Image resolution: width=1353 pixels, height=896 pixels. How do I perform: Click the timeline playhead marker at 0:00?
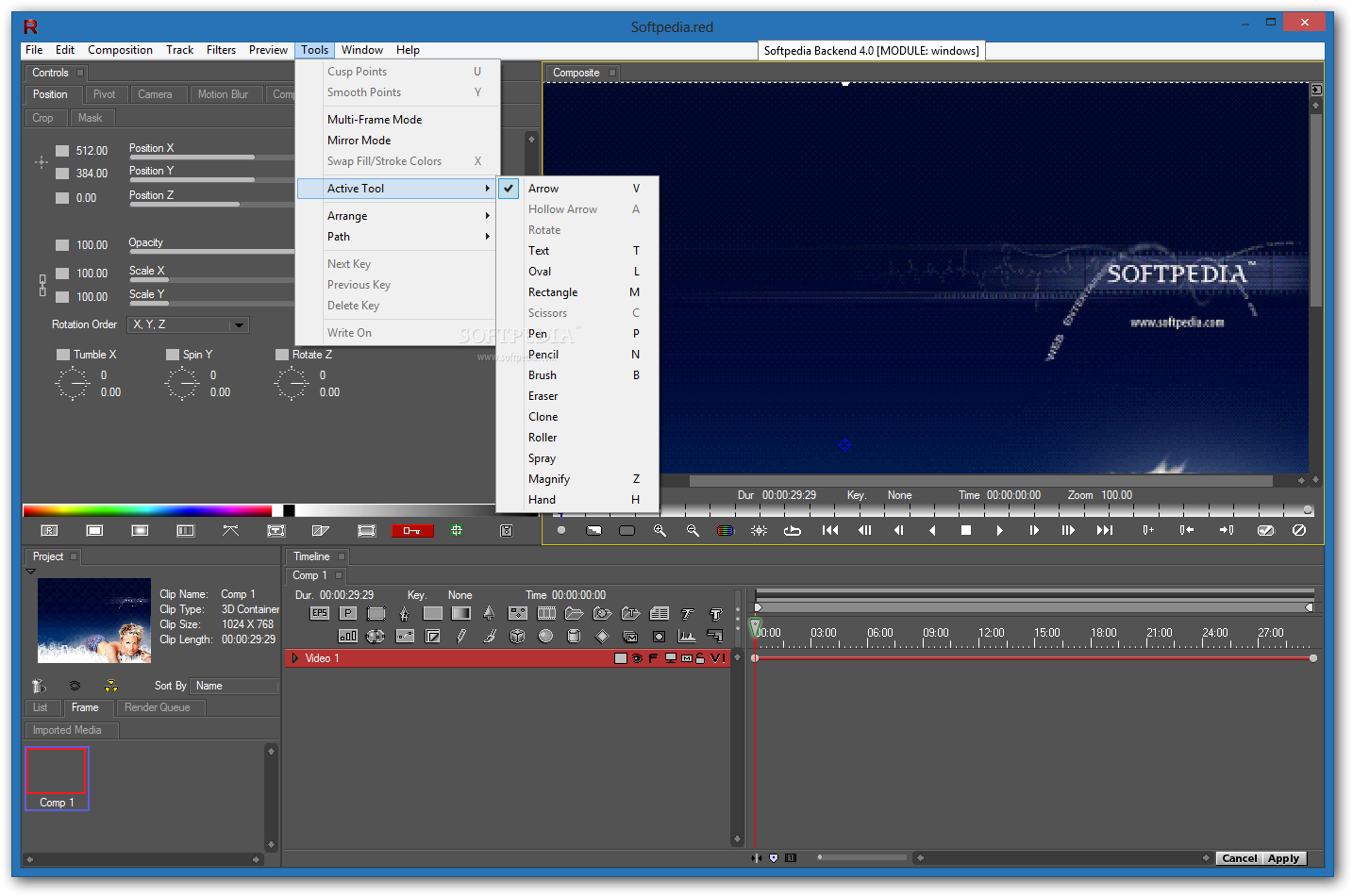tap(755, 627)
